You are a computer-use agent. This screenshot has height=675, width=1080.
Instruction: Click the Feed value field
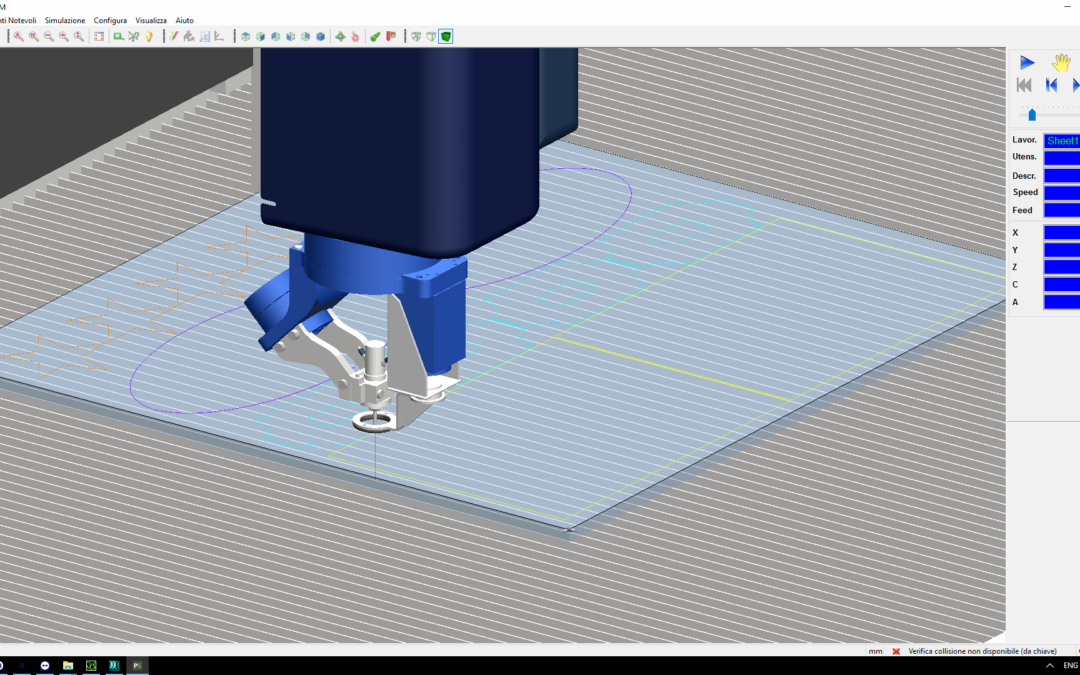1061,210
